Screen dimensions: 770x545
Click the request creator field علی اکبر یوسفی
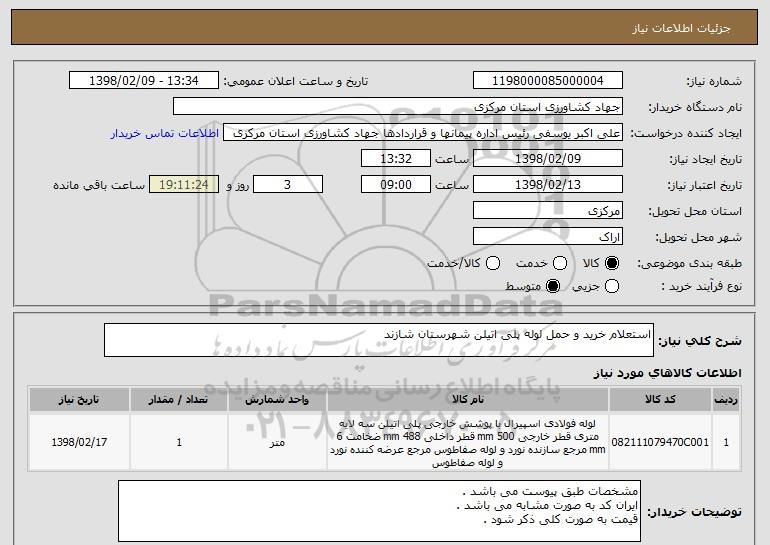click(423, 133)
